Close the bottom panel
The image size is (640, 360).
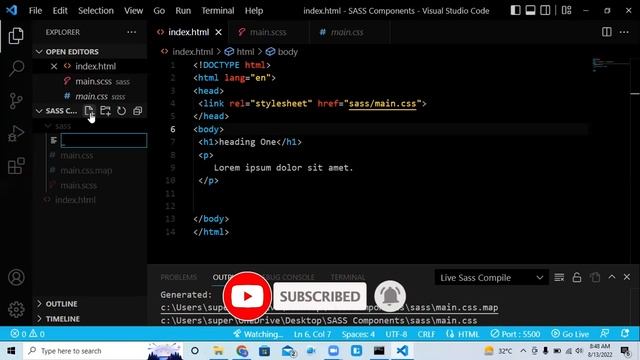627,277
